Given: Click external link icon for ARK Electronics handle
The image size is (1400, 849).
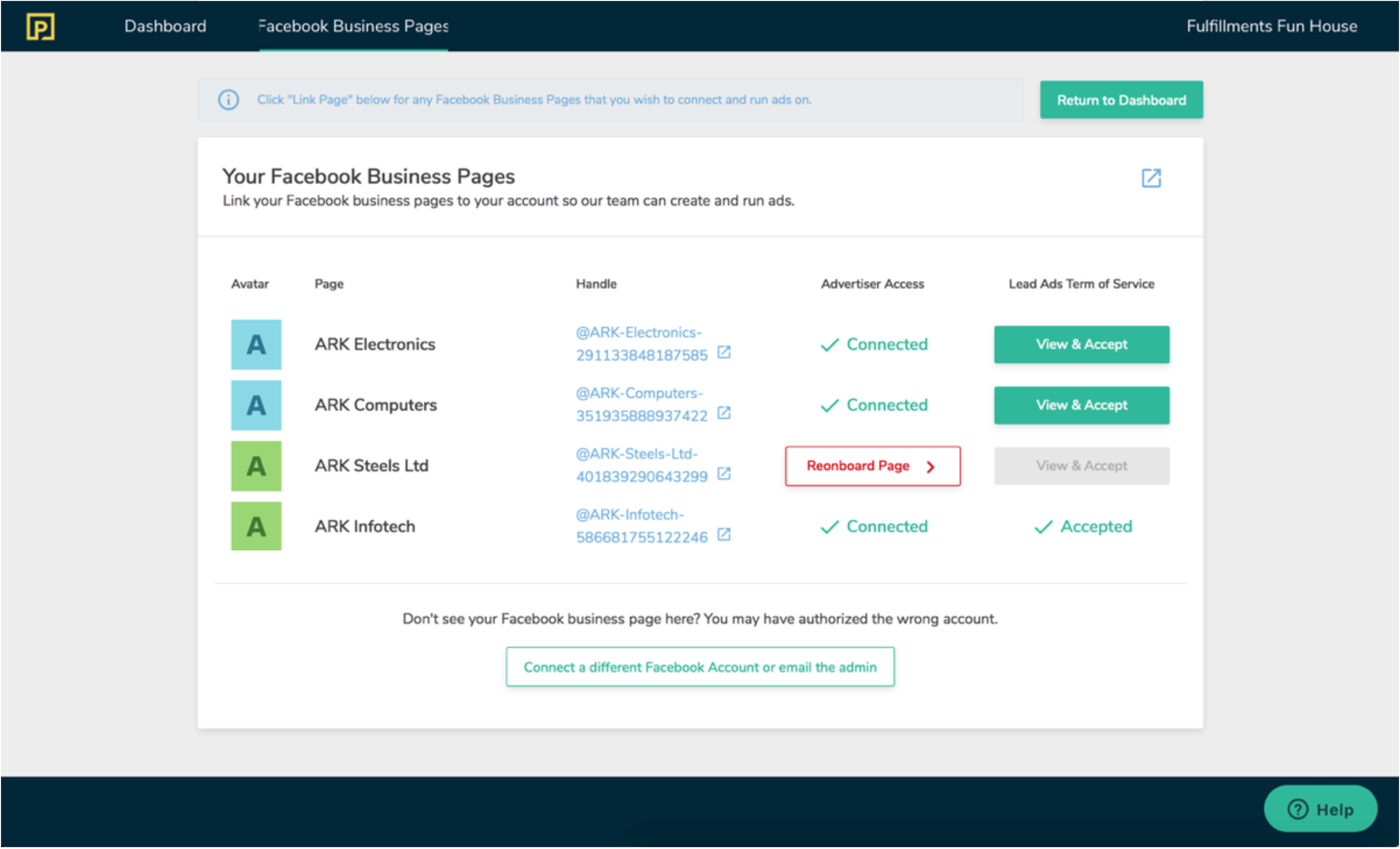Looking at the screenshot, I should [x=724, y=353].
